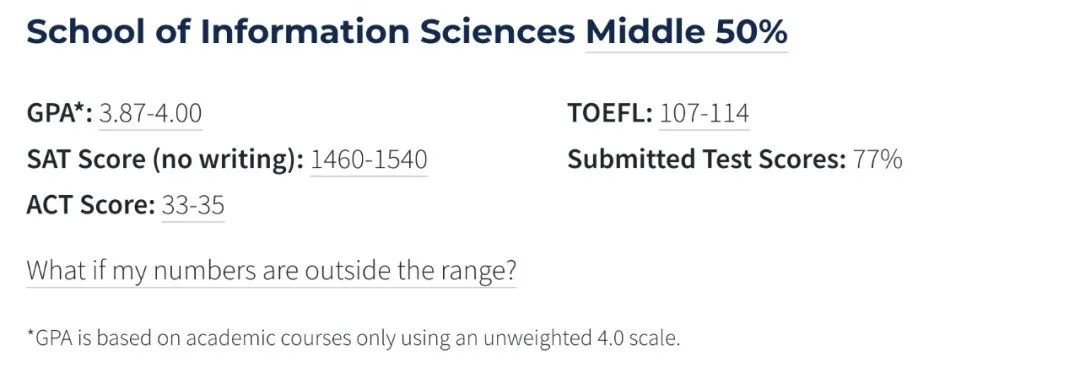Click the "ACT Score:" label
This screenshot has width=1080, height=365.
pos(90,205)
